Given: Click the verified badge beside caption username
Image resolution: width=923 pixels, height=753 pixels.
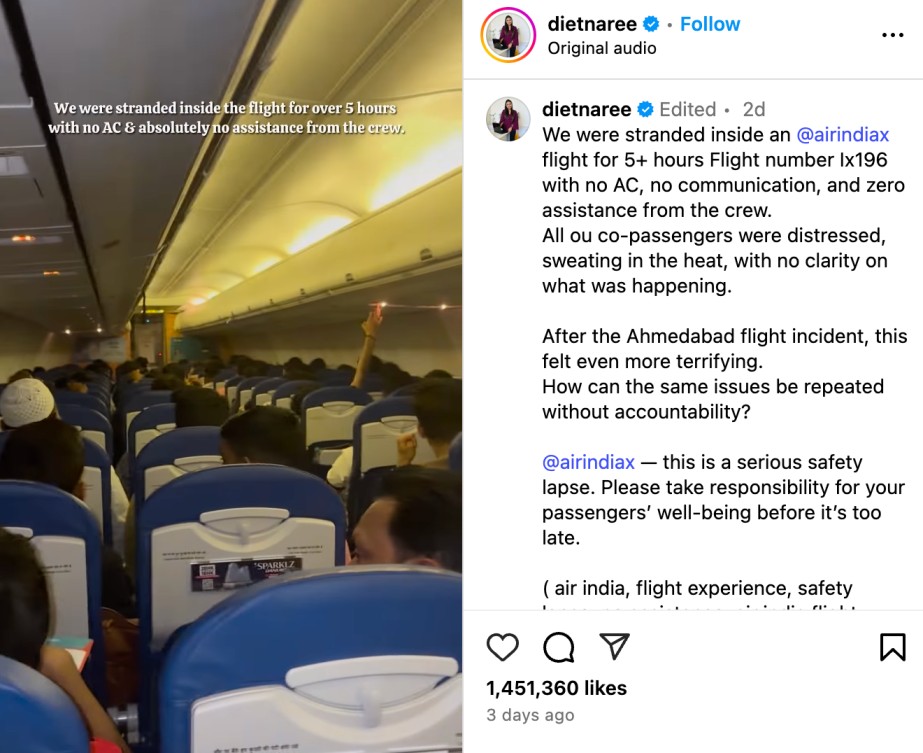Looking at the screenshot, I should click(x=646, y=110).
